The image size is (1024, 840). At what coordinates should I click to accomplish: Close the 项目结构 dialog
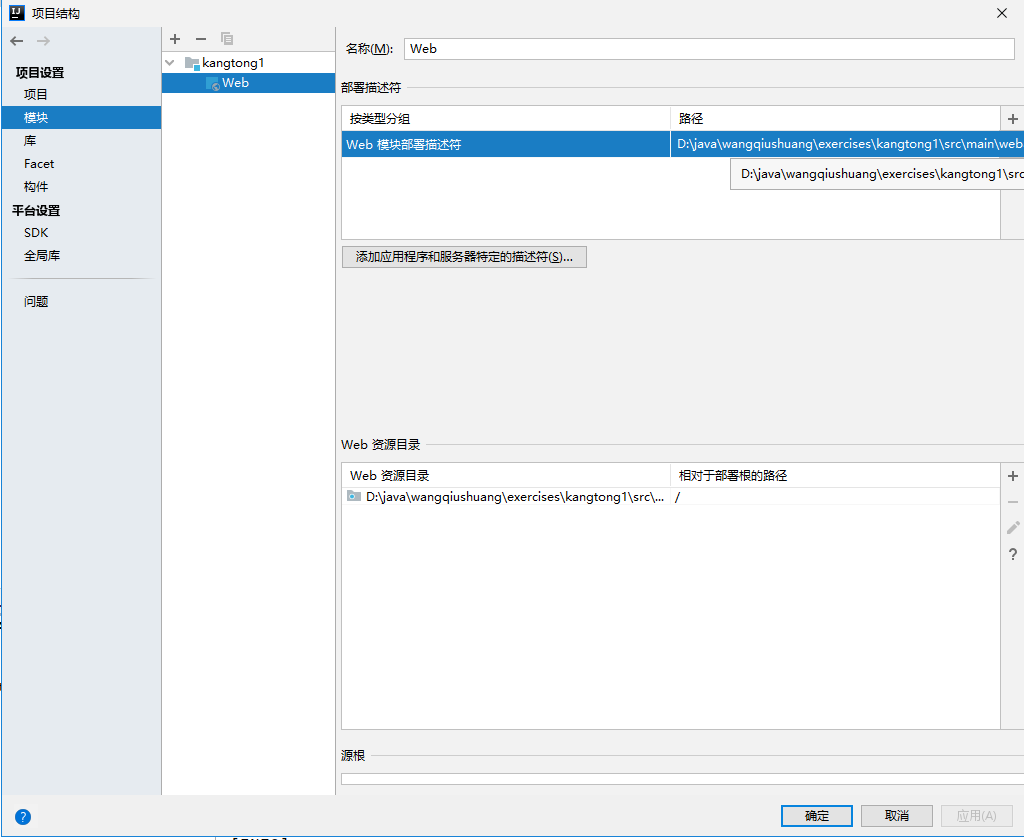[1002, 13]
